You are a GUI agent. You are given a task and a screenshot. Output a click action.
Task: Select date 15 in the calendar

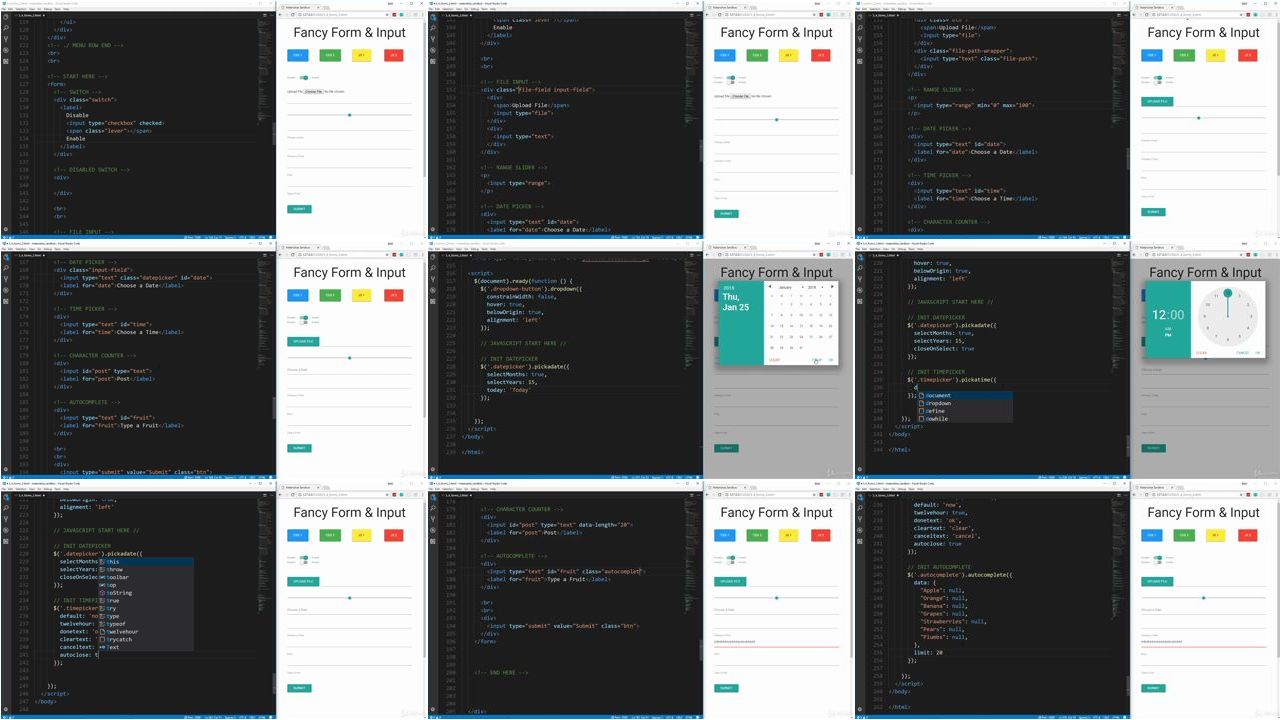[781, 326]
